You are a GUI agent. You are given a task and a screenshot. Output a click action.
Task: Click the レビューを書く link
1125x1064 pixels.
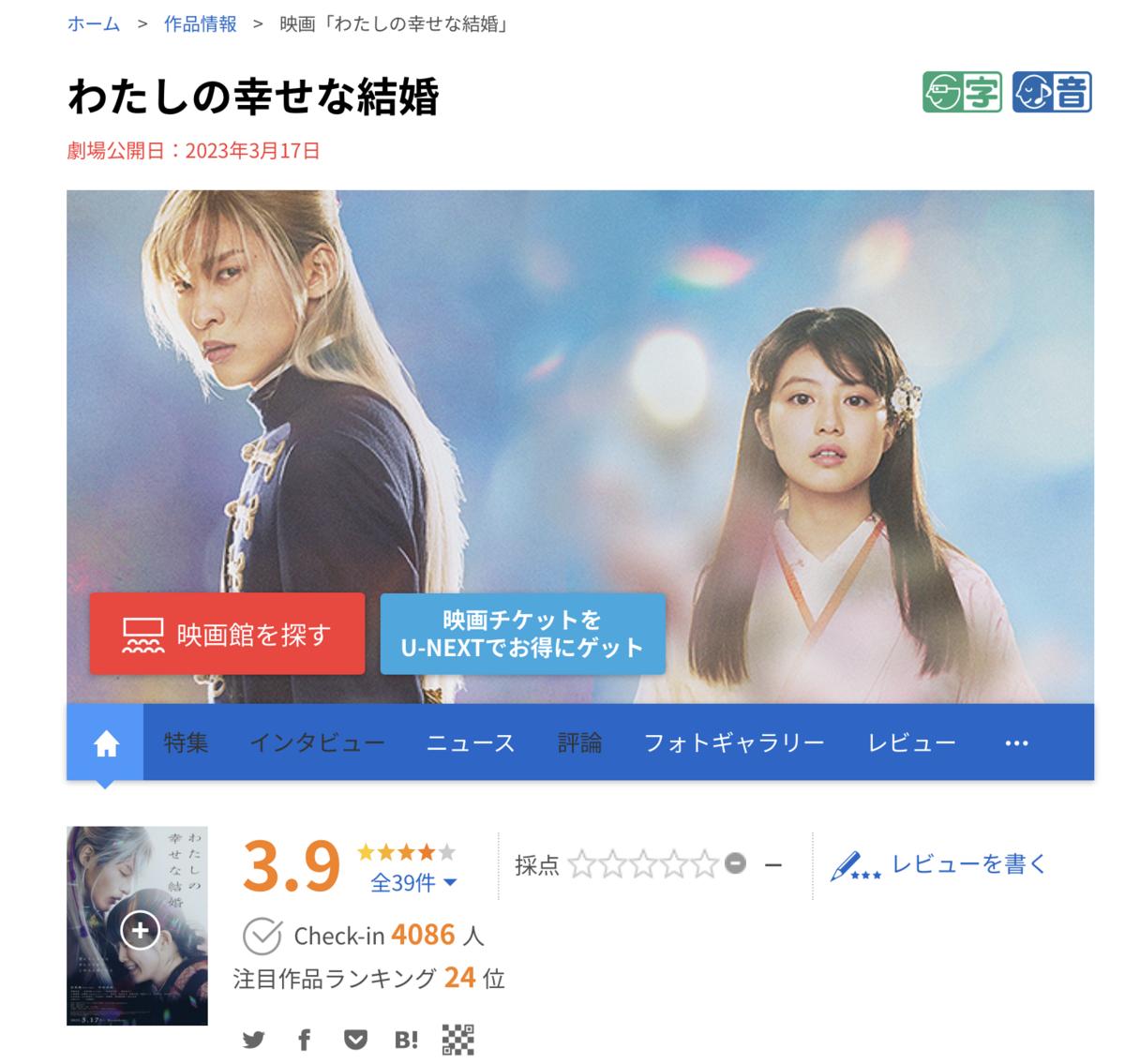pos(938,864)
